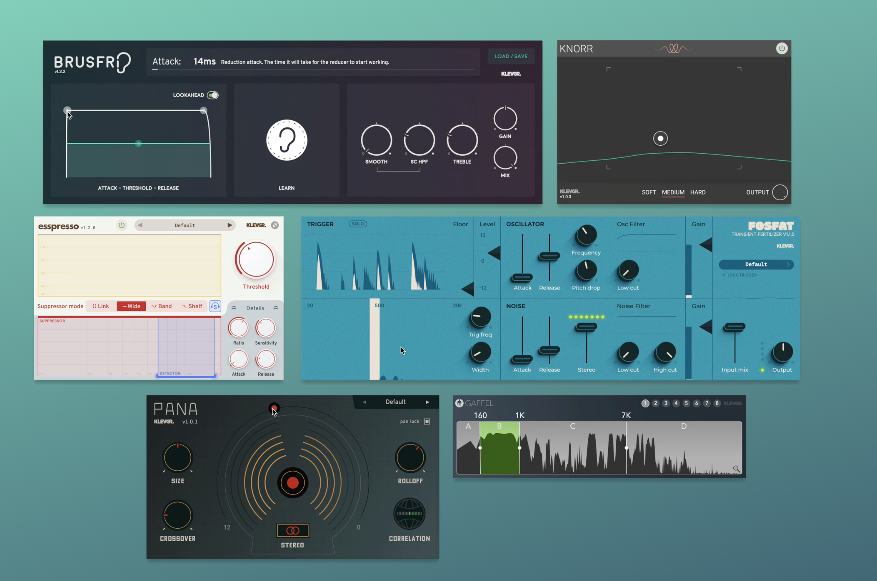Screen dimensions: 877x581
Task: Click the Stereo mode icon in Pana
Action: pyautogui.click(x=292, y=530)
